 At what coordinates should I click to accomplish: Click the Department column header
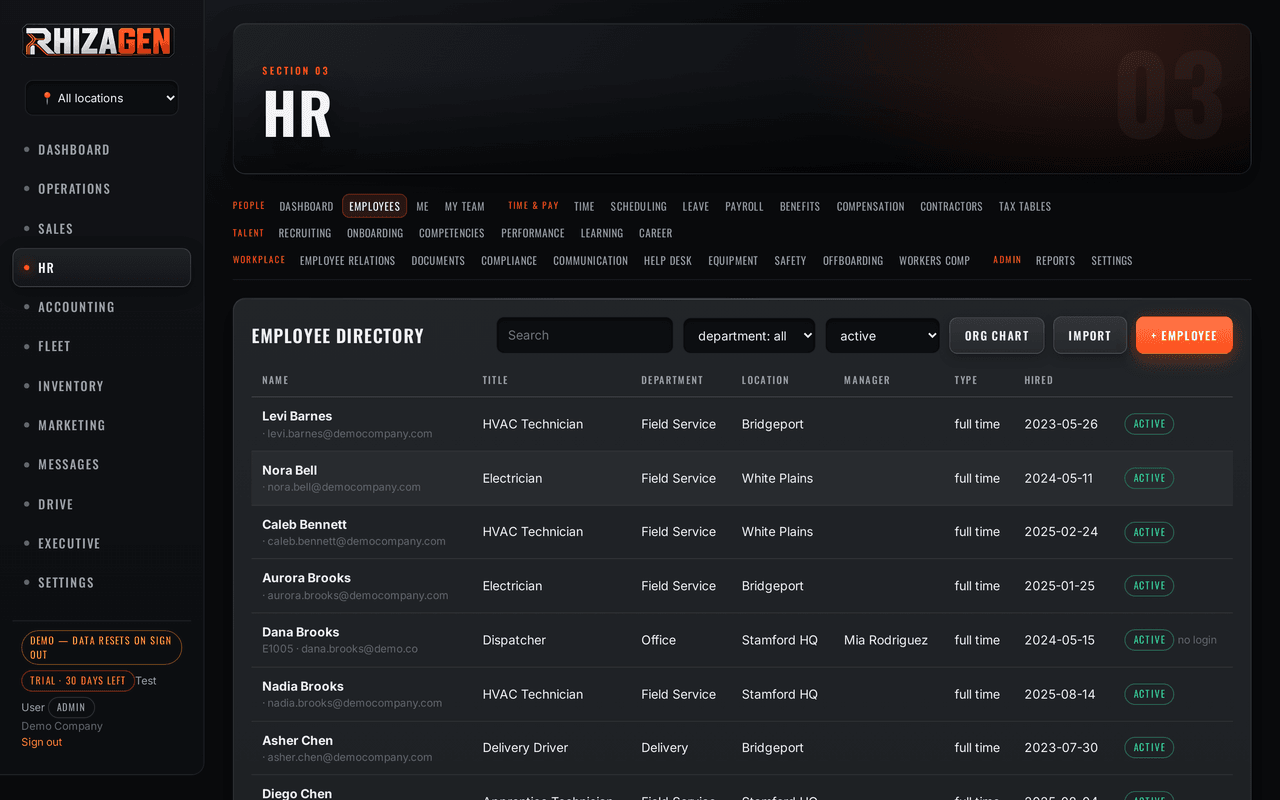(x=672, y=380)
